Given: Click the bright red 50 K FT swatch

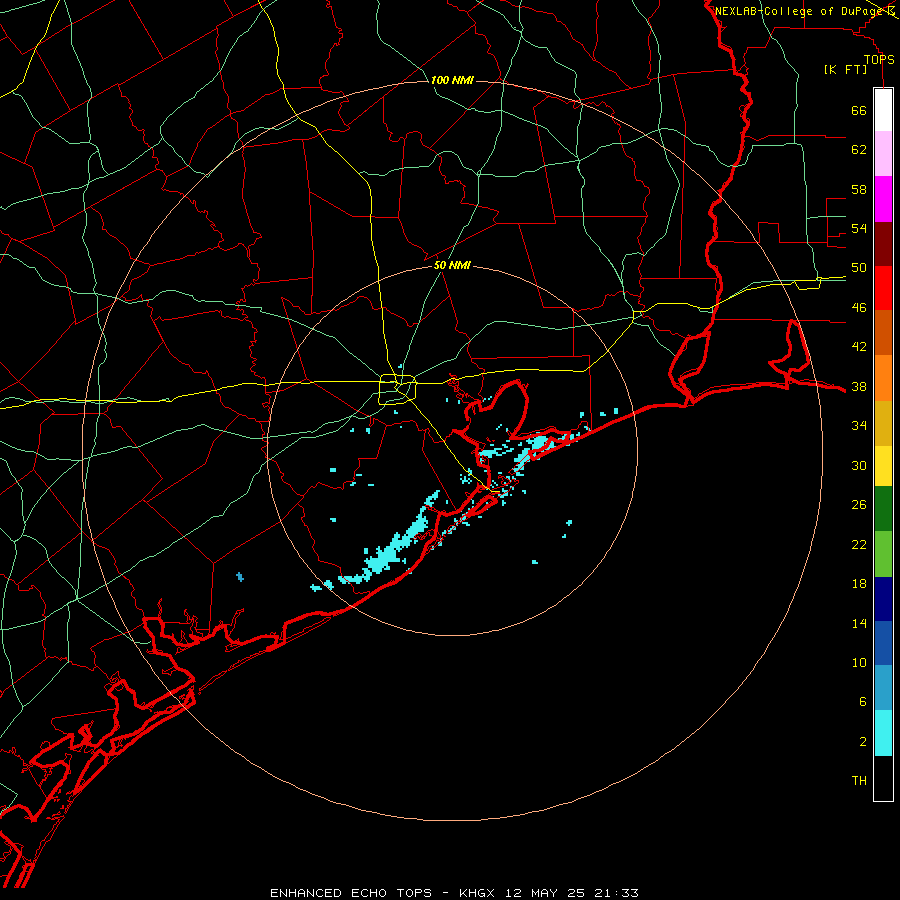Looking at the screenshot, I should click(883, 288).
